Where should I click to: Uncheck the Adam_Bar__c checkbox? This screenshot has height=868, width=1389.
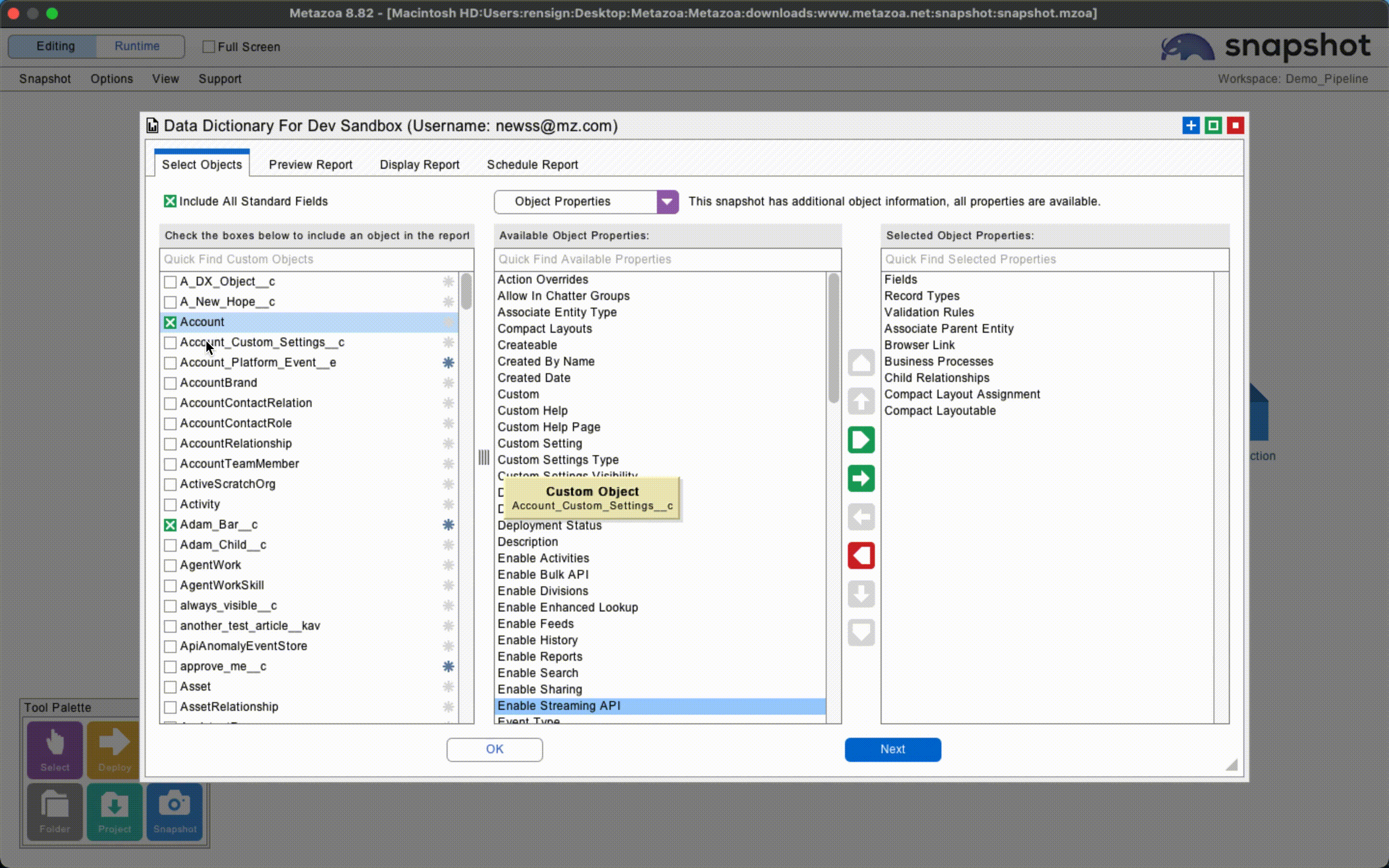point(170,525)
